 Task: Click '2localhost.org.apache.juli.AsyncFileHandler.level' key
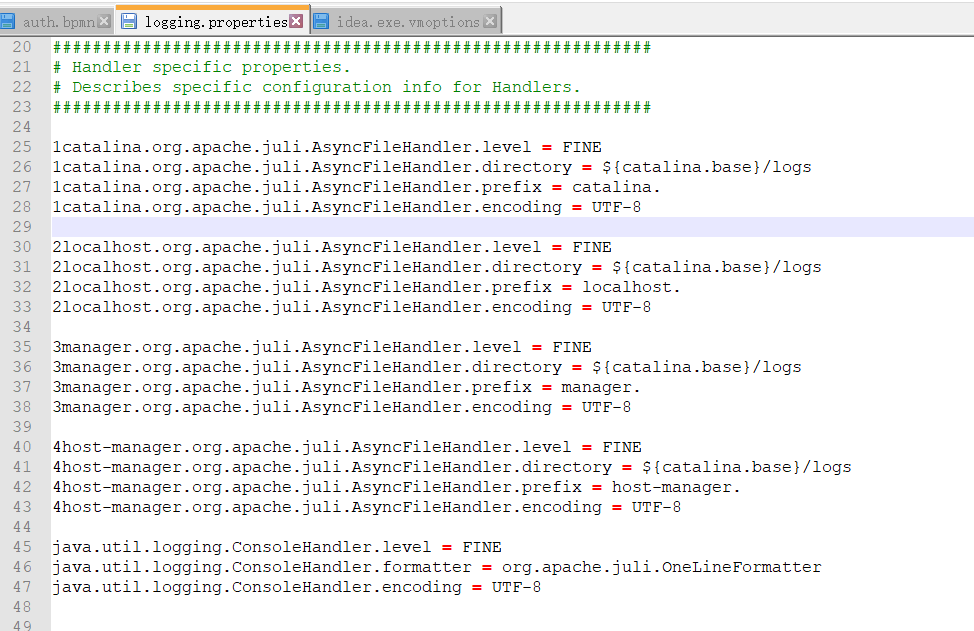pos(297,247)
